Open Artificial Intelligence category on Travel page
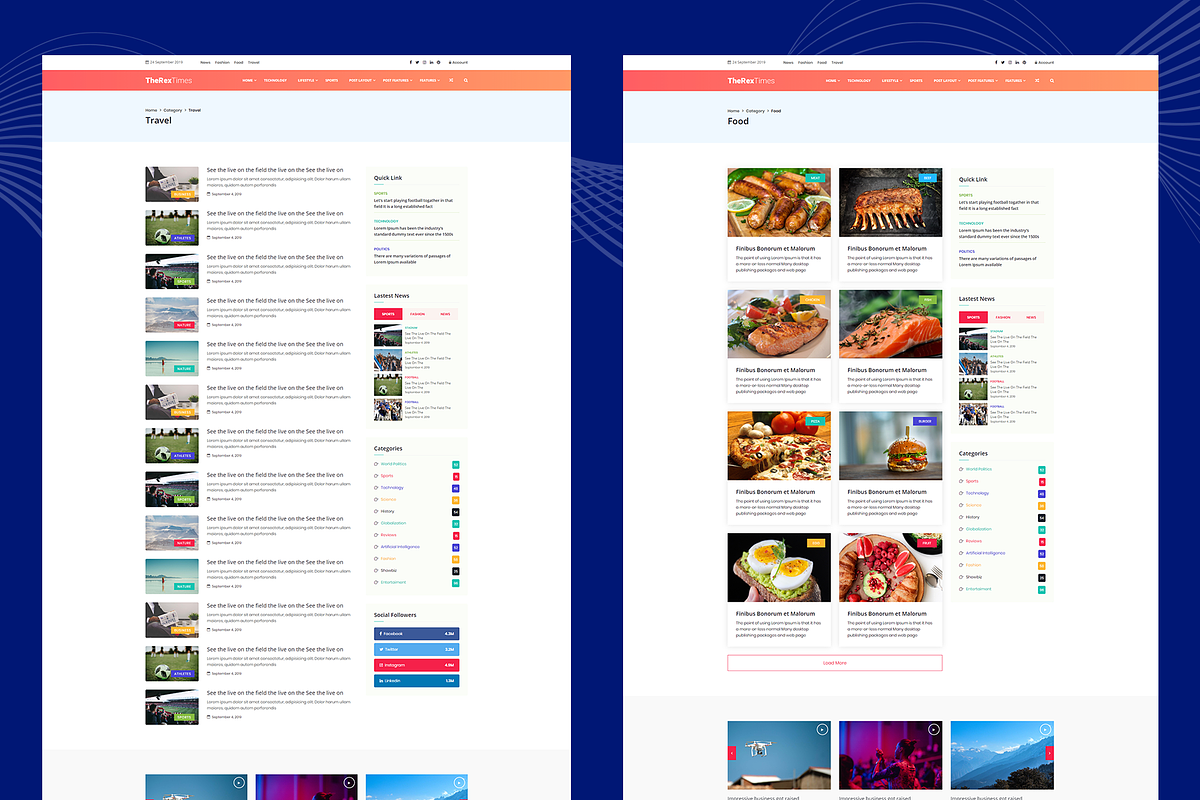 click(x=400, y=547)
